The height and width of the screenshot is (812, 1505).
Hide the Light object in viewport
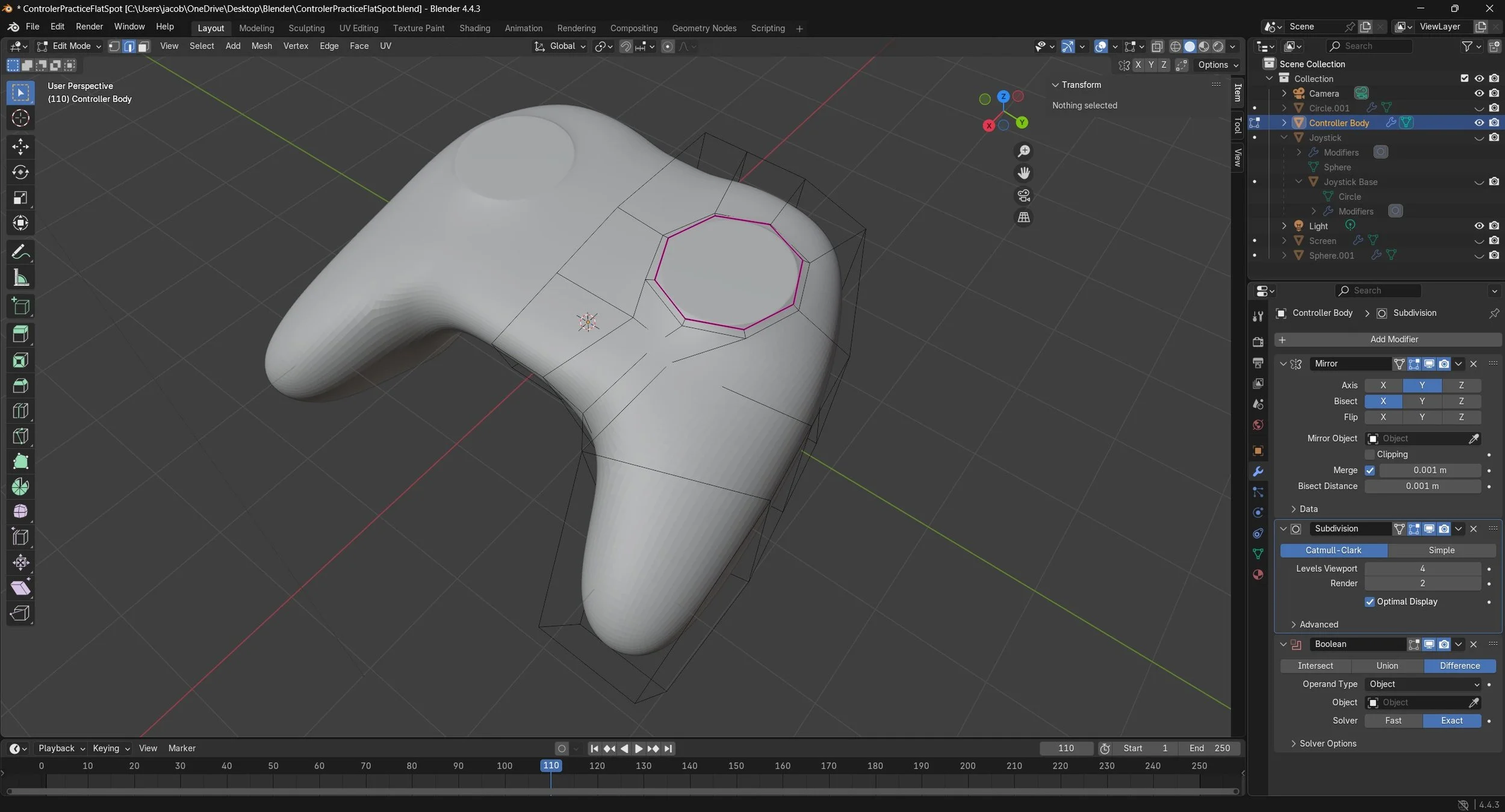[x=1479, y=226]
